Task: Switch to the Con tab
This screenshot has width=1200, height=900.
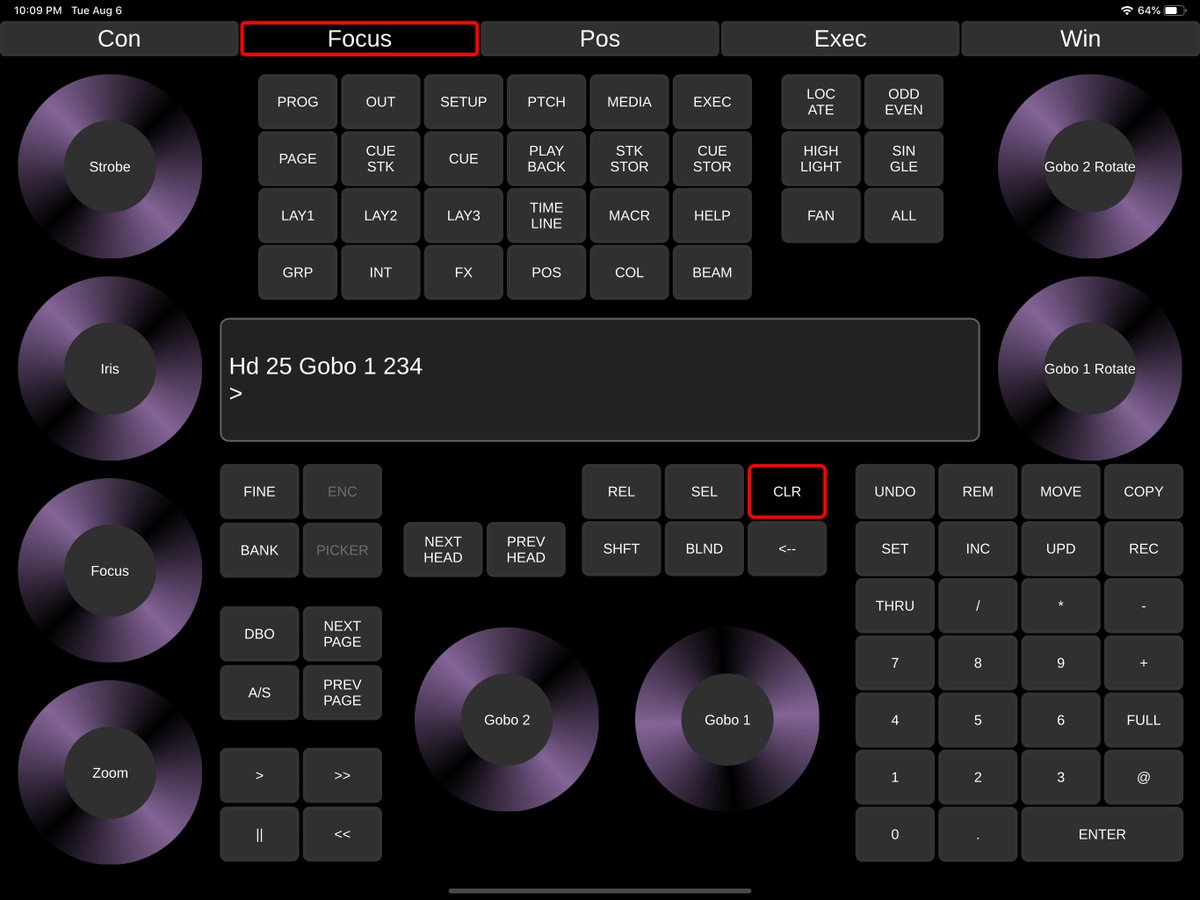Action: [x=119, y=39]
